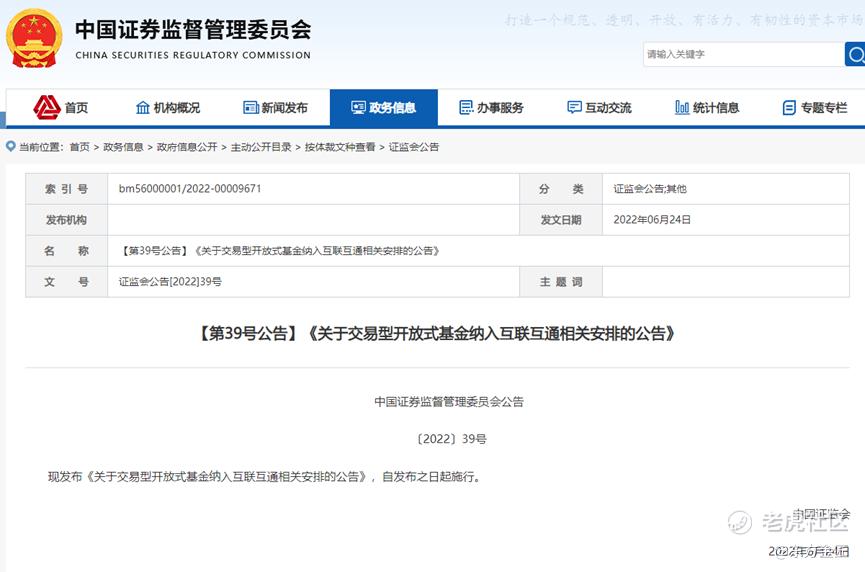Click the 索引号 table label
This screenshot has width=865, height=572.
tap(66, 189)
